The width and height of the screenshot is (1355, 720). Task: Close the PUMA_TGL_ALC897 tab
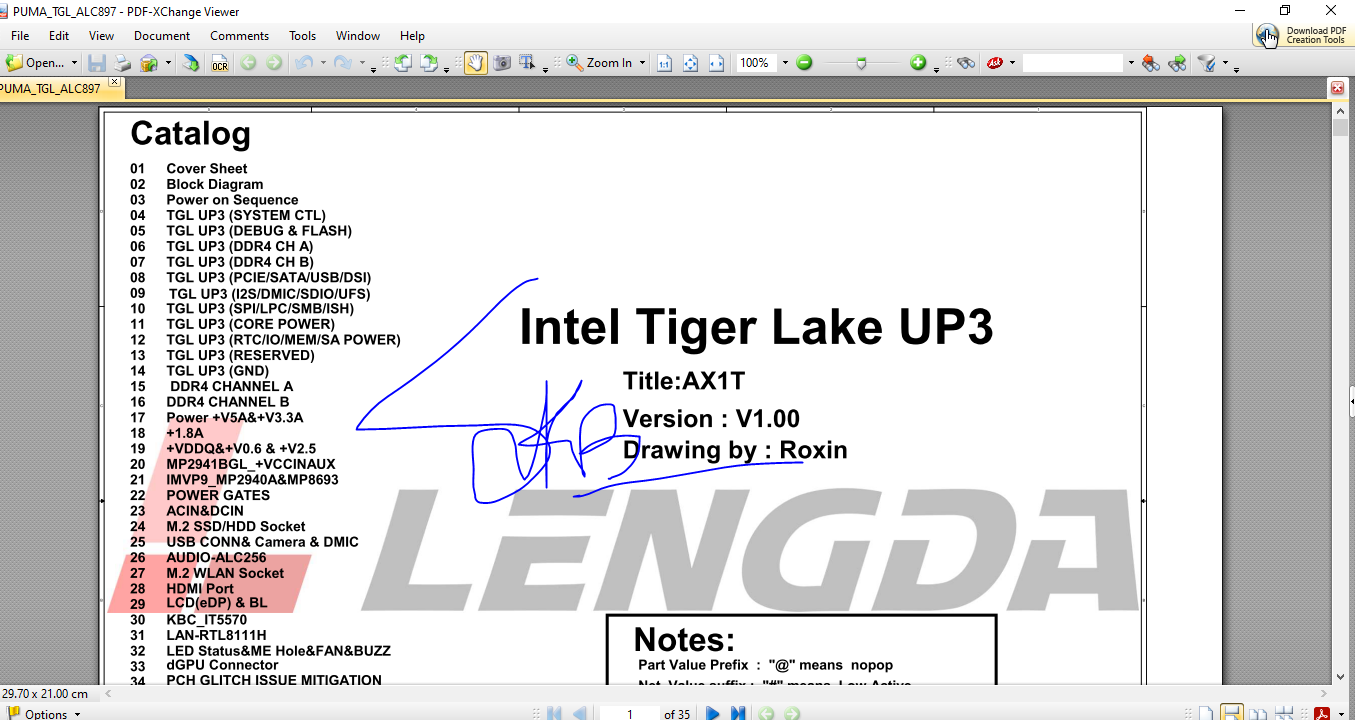(x=115, y=82)
